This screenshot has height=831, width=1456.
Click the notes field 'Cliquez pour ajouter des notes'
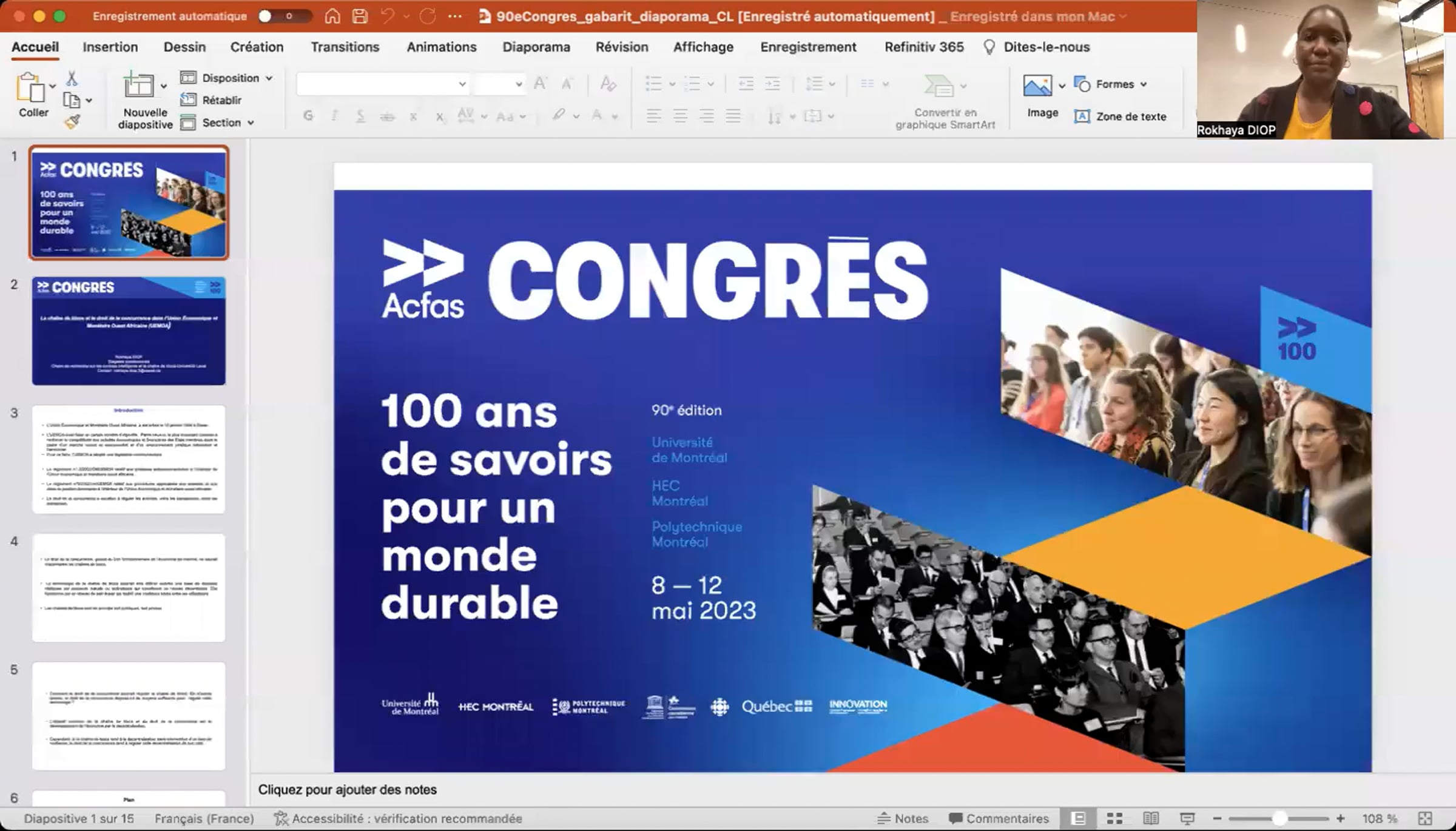coord(347,790)
